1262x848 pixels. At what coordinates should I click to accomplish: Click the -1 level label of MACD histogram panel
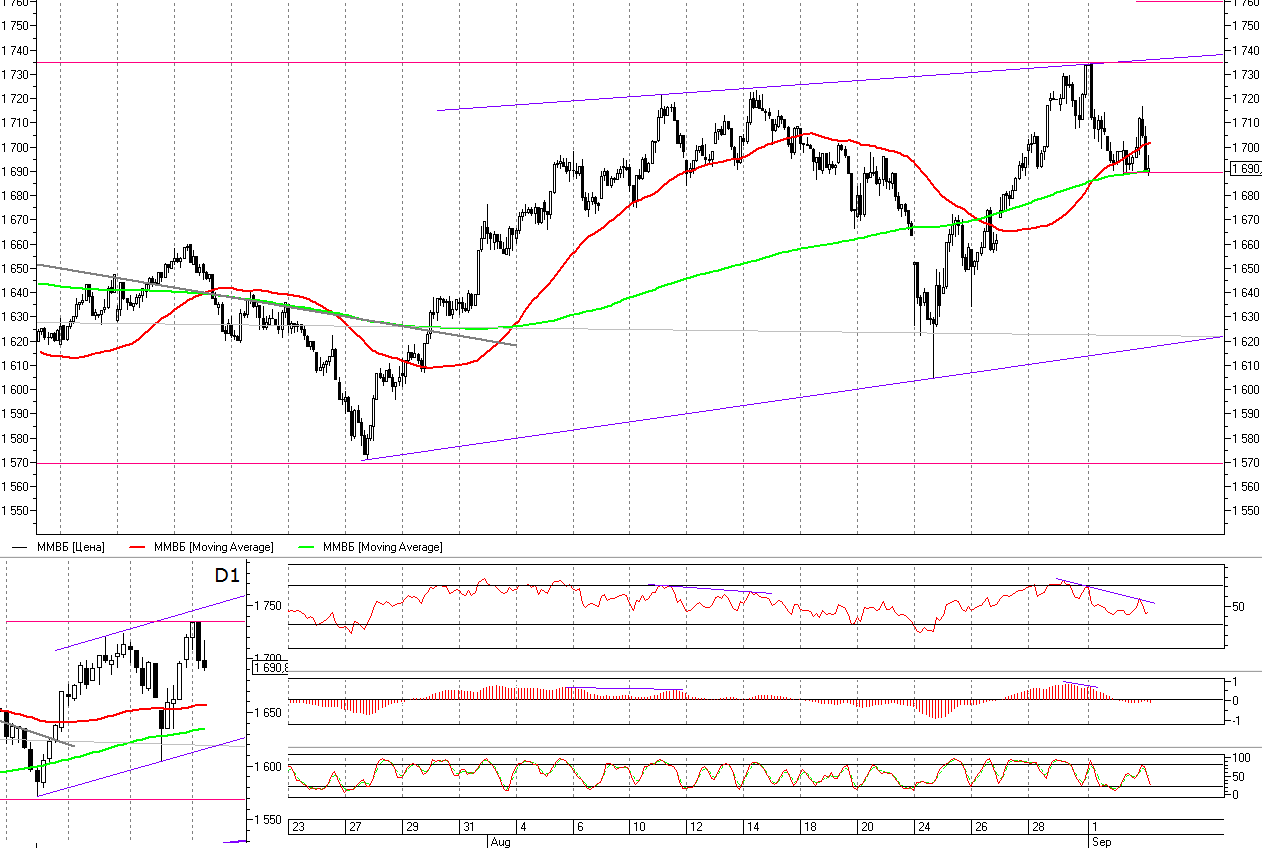coord(1236,720)
